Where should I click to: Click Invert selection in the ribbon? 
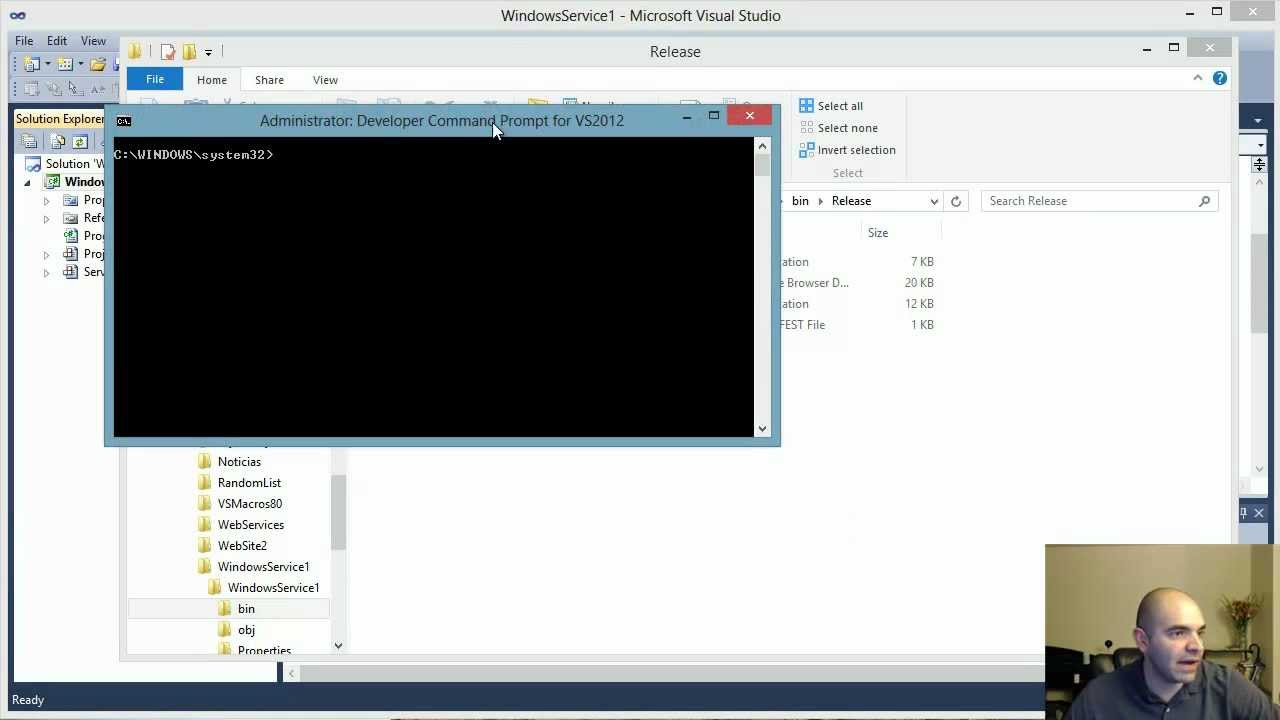pos(847,150)
